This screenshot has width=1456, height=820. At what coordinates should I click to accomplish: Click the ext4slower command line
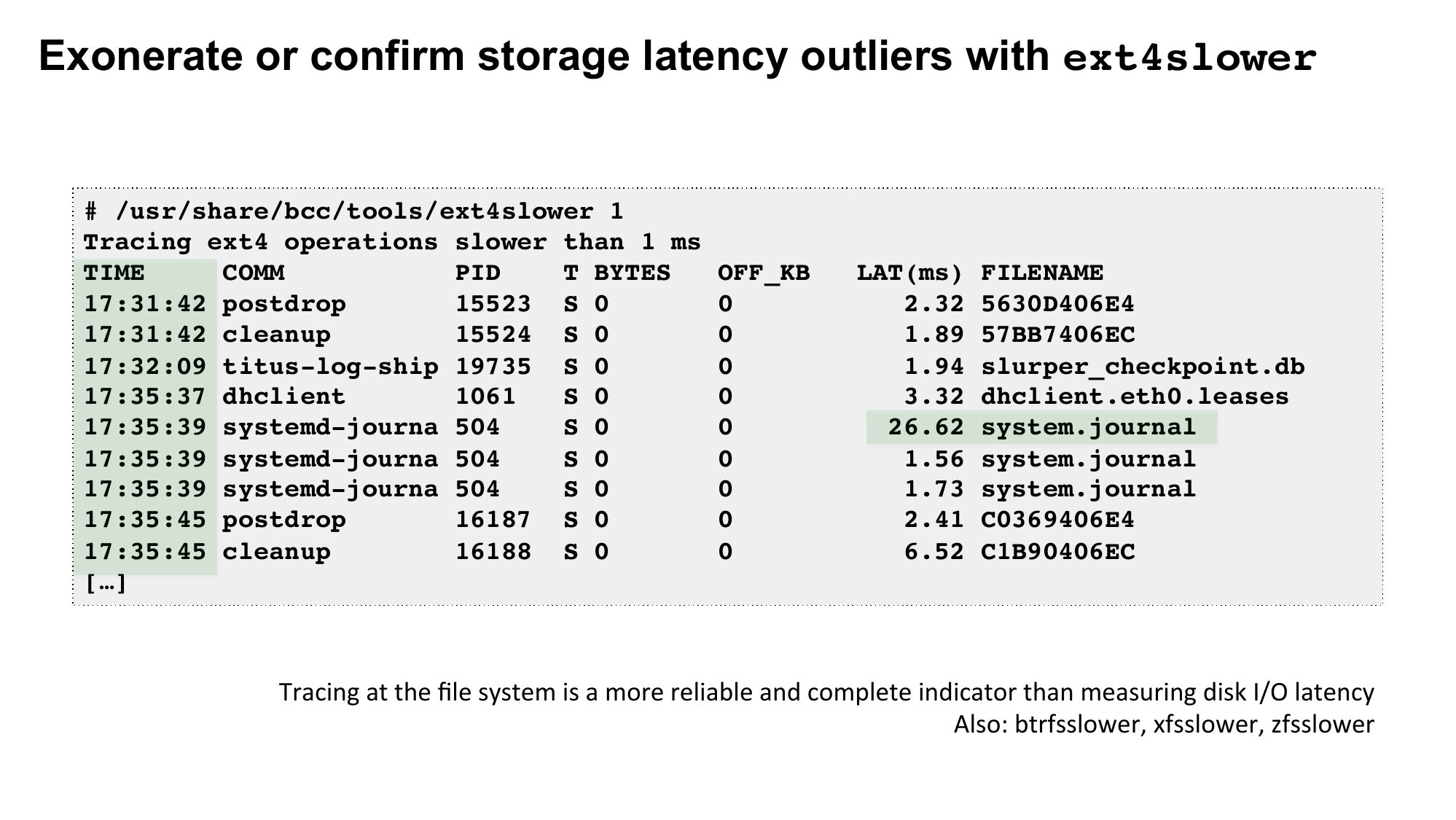(354, 212)
